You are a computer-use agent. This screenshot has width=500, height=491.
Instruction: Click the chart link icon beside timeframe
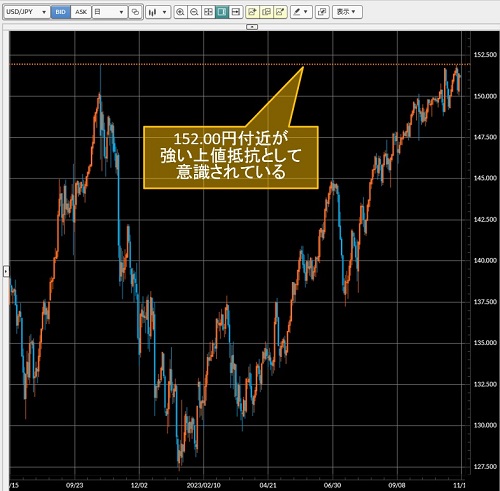click(x=135, y=12)
